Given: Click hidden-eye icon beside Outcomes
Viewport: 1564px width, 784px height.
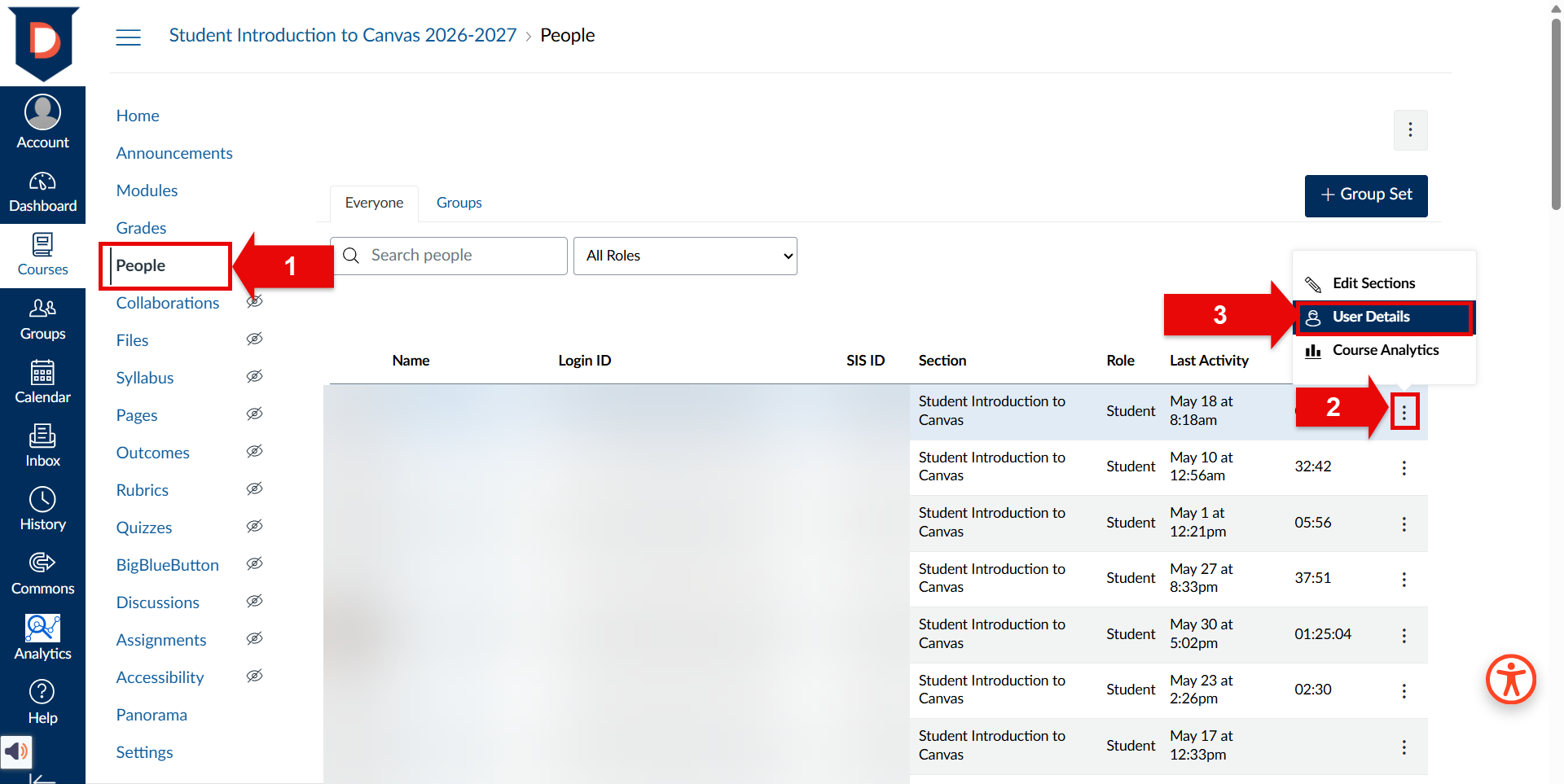Looking at the screenshot, I should point(255,451).
